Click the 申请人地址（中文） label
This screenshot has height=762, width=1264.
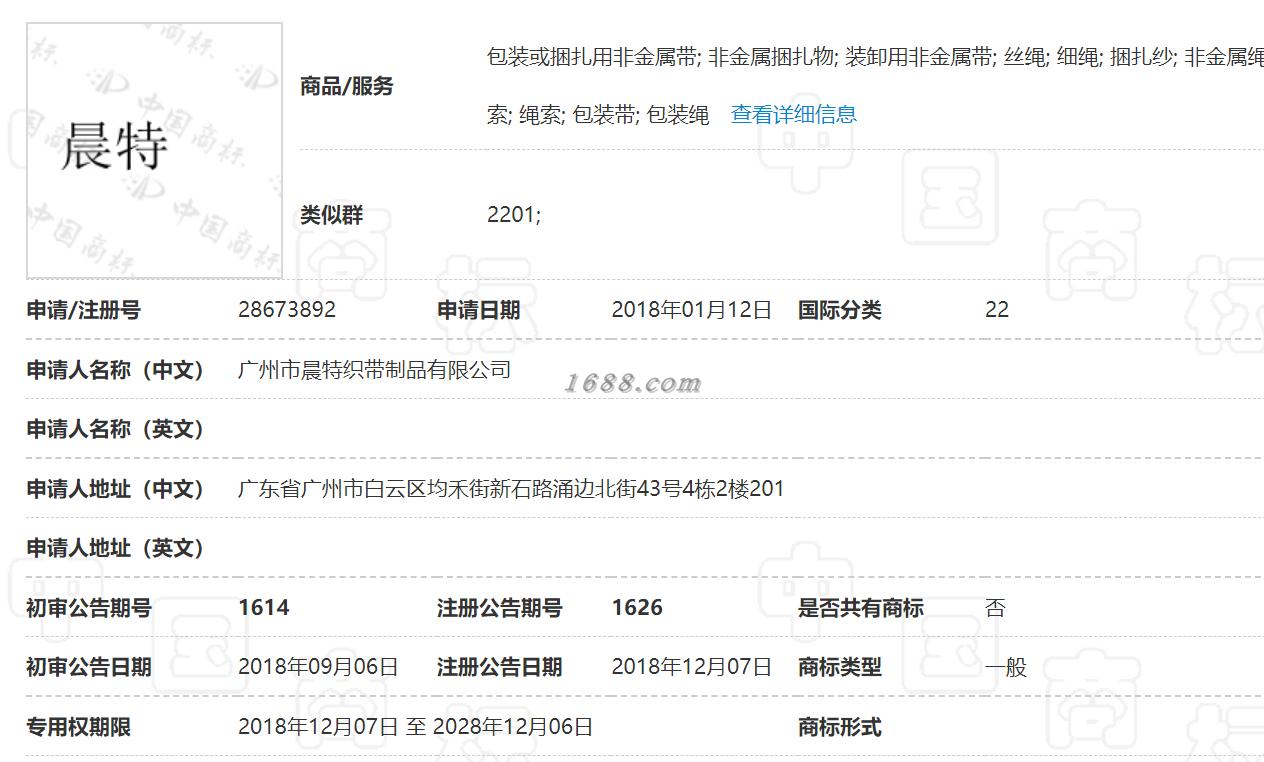(116, 489)
